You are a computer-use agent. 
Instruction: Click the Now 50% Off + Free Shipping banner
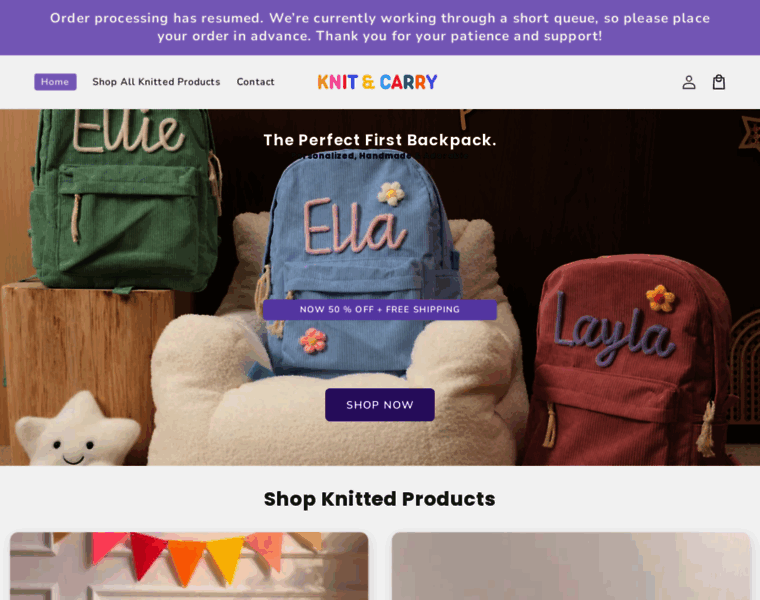tap(380, 310)
